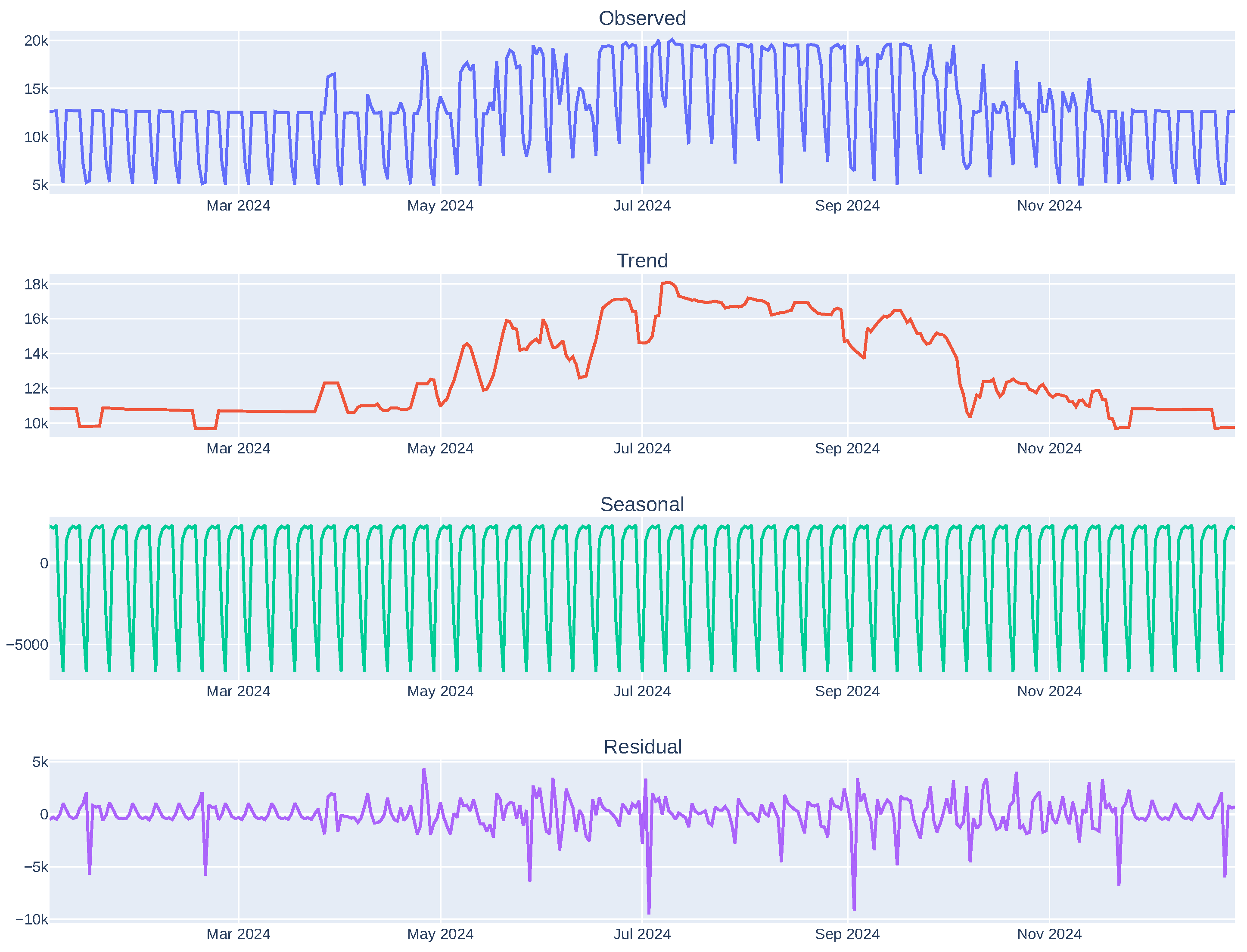Click May 2024 label under Trend chart
Viewport: 1247px width, 952px height.
tap(440, 448)
